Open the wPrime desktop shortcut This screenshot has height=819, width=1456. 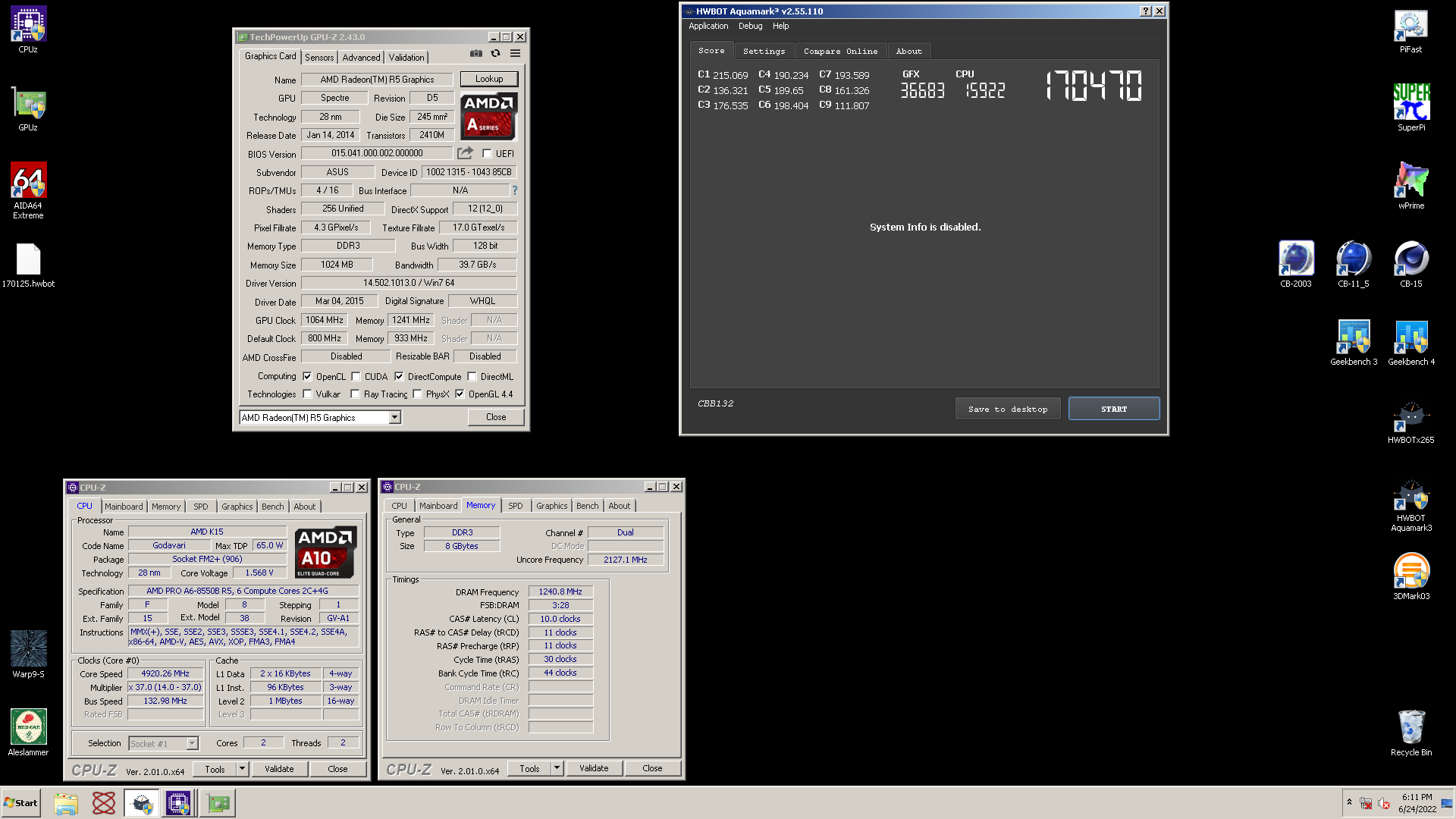pos(1410,186)
